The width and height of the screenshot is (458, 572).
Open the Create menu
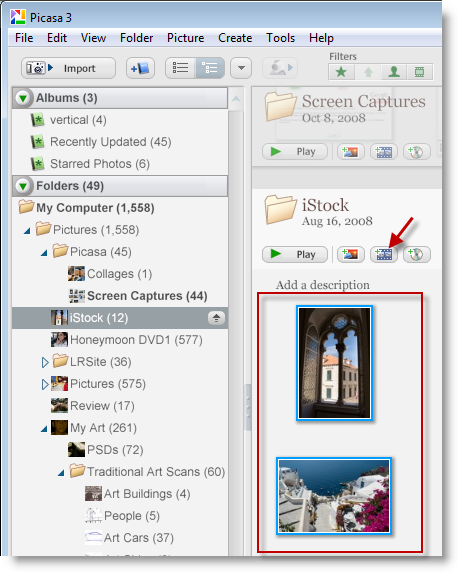(235, 38)
